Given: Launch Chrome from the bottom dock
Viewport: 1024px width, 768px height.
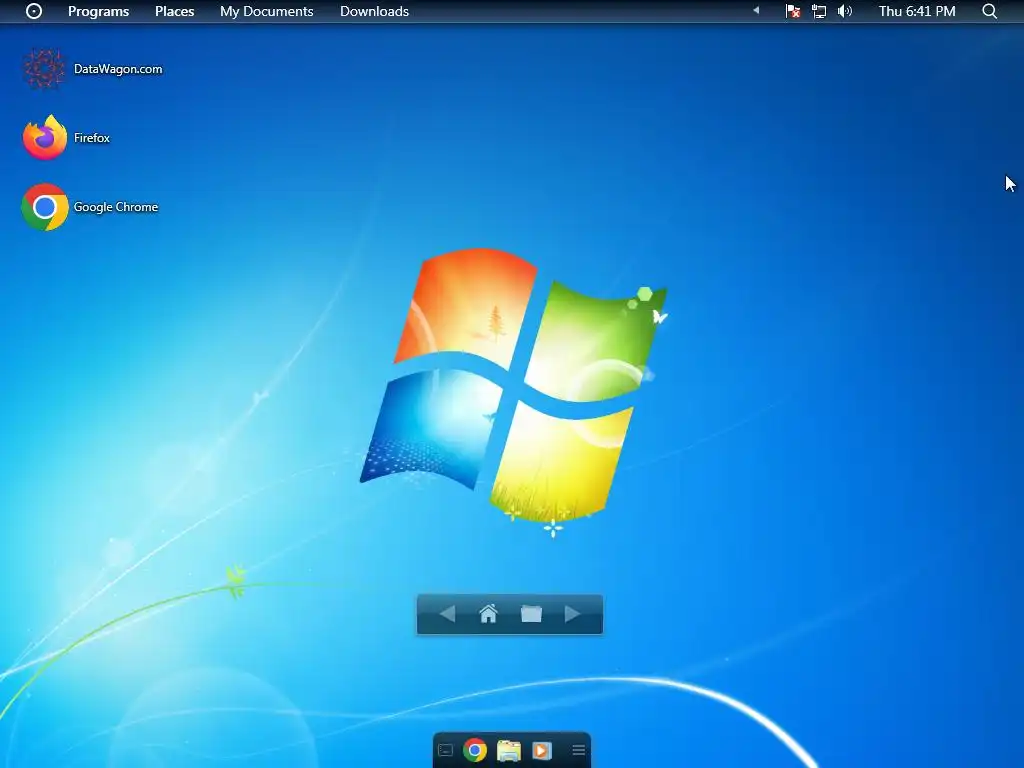Looking at the screenshot, I should (475, 750).
